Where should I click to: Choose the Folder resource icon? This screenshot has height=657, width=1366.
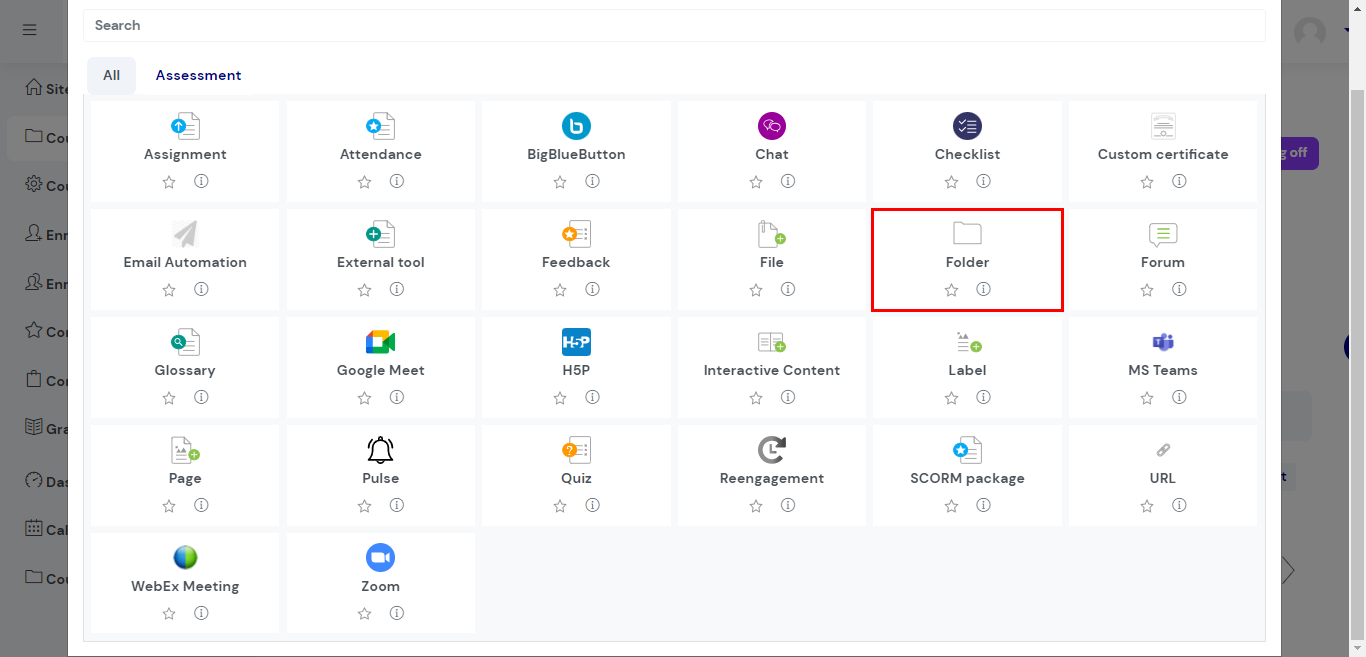pos(967,234)
